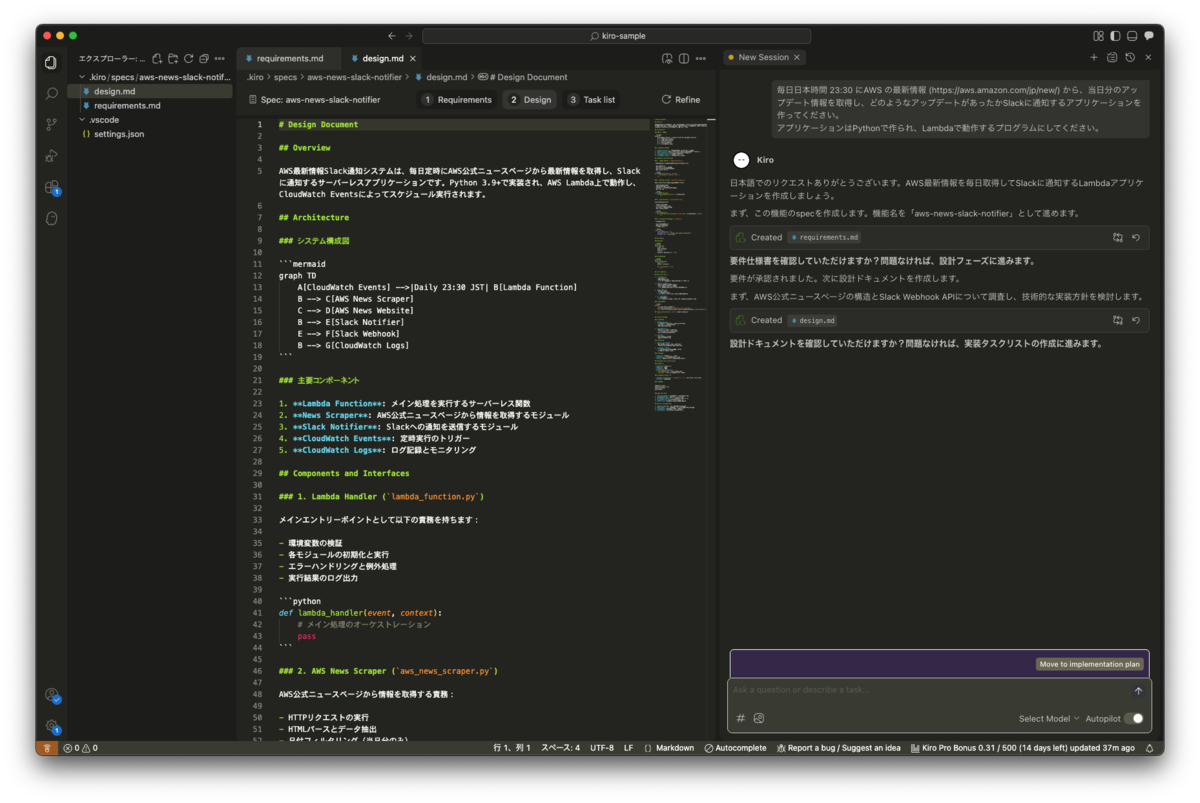Open breadcrumb # Design Document symbol
Screen dimensions: 1200x803
[x=523, y=77]
